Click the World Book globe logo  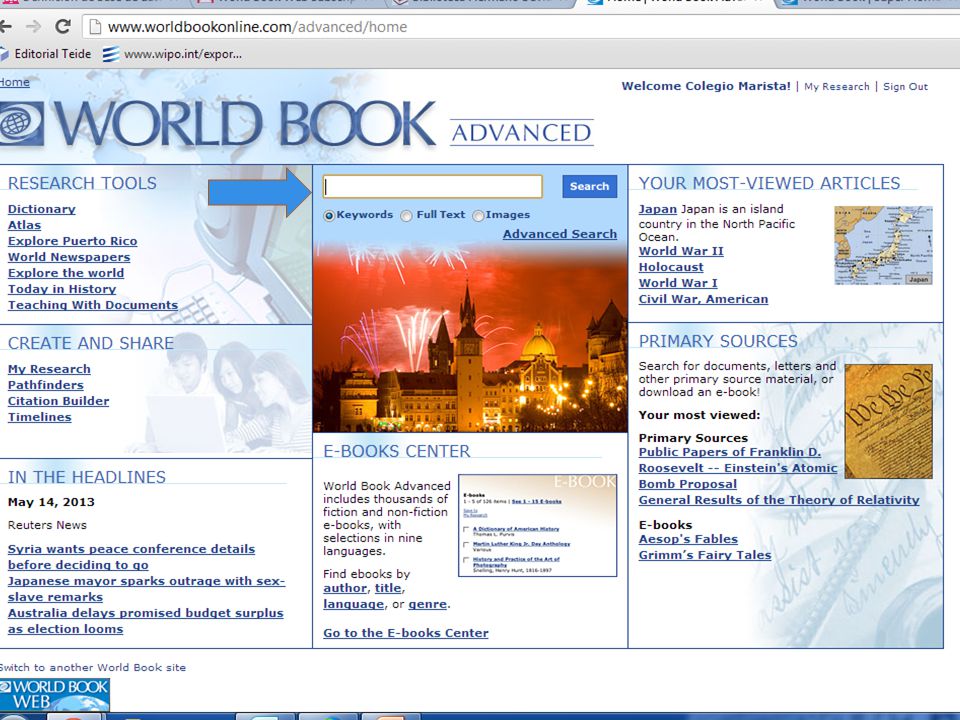coord(21,123)
